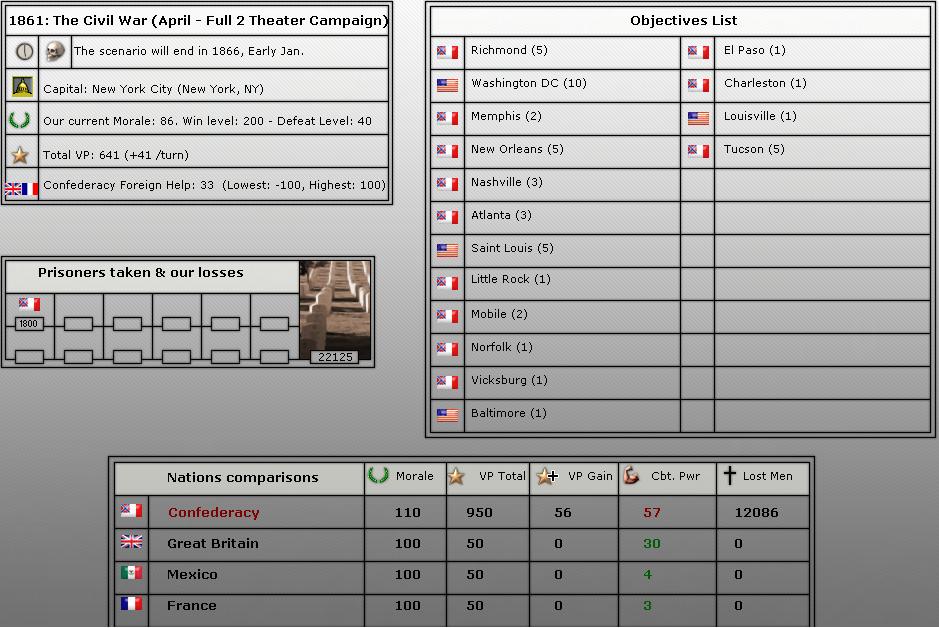Click the Confederate flag next to Tucson objective

tap(698, 150)
